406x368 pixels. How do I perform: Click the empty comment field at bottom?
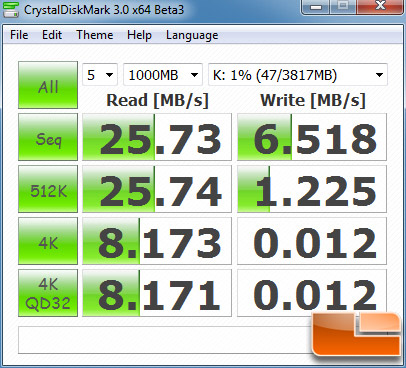[x=165, y=340]
